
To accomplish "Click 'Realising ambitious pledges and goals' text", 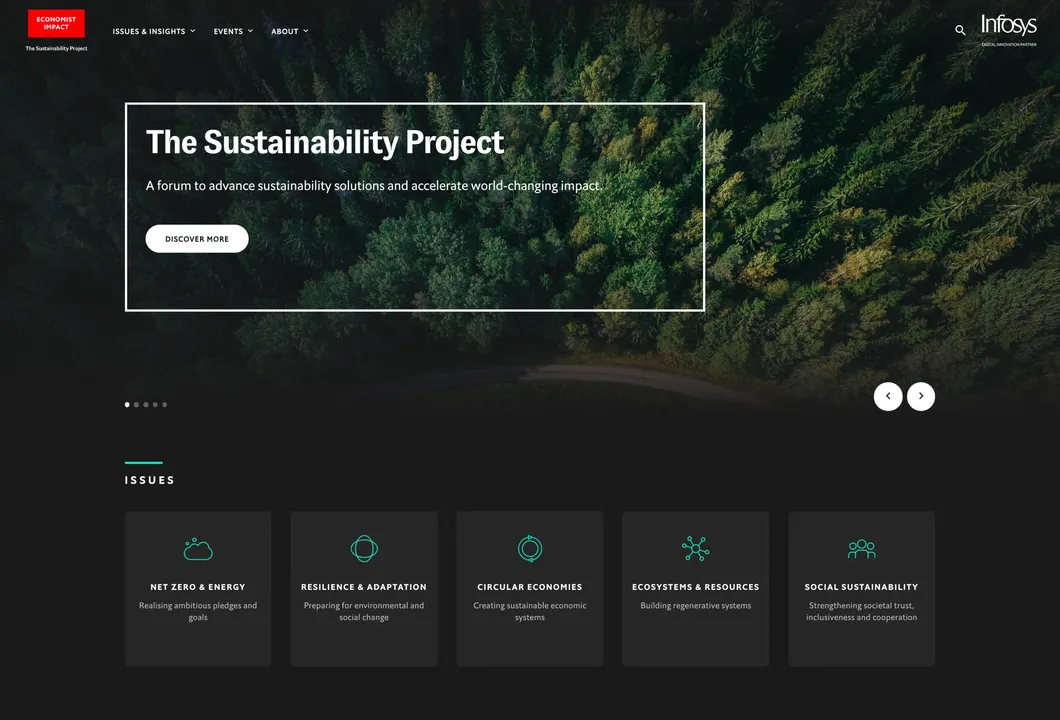I will coord(198,611).
